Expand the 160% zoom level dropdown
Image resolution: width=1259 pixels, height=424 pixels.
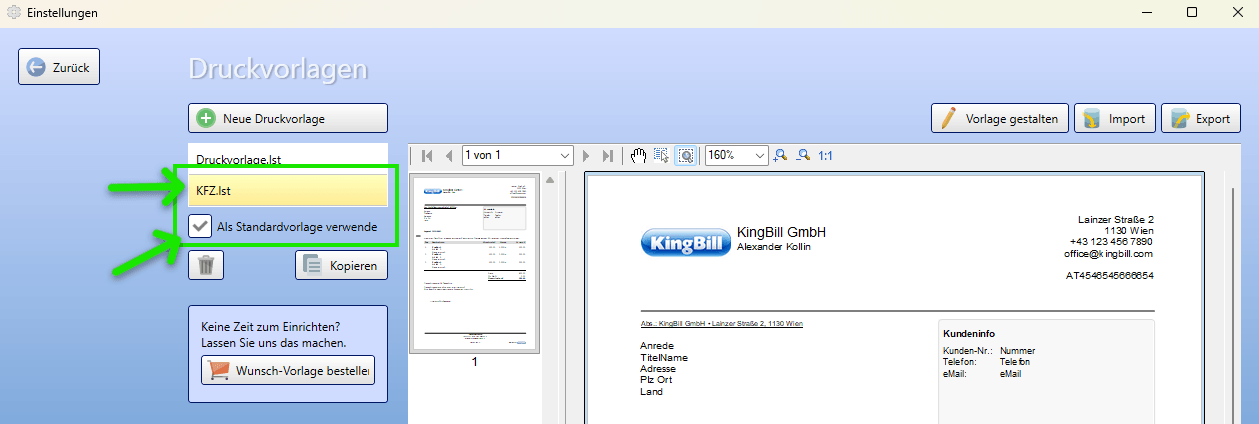point(737,155)
